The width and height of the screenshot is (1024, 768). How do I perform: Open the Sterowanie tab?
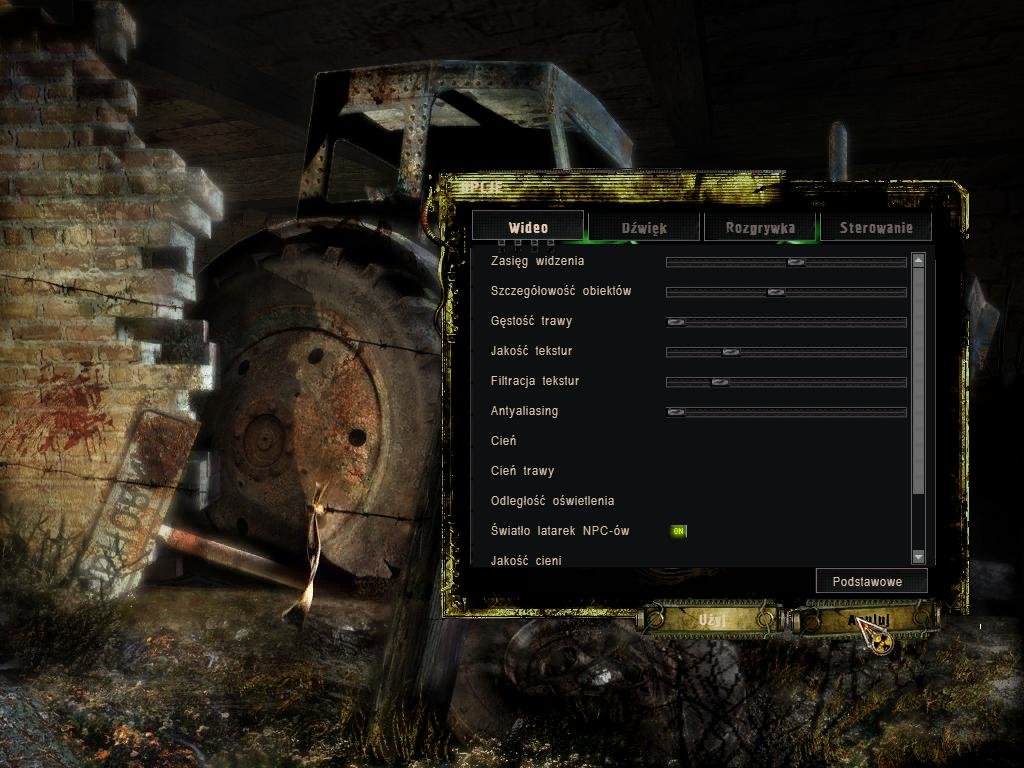coord(876,227)
